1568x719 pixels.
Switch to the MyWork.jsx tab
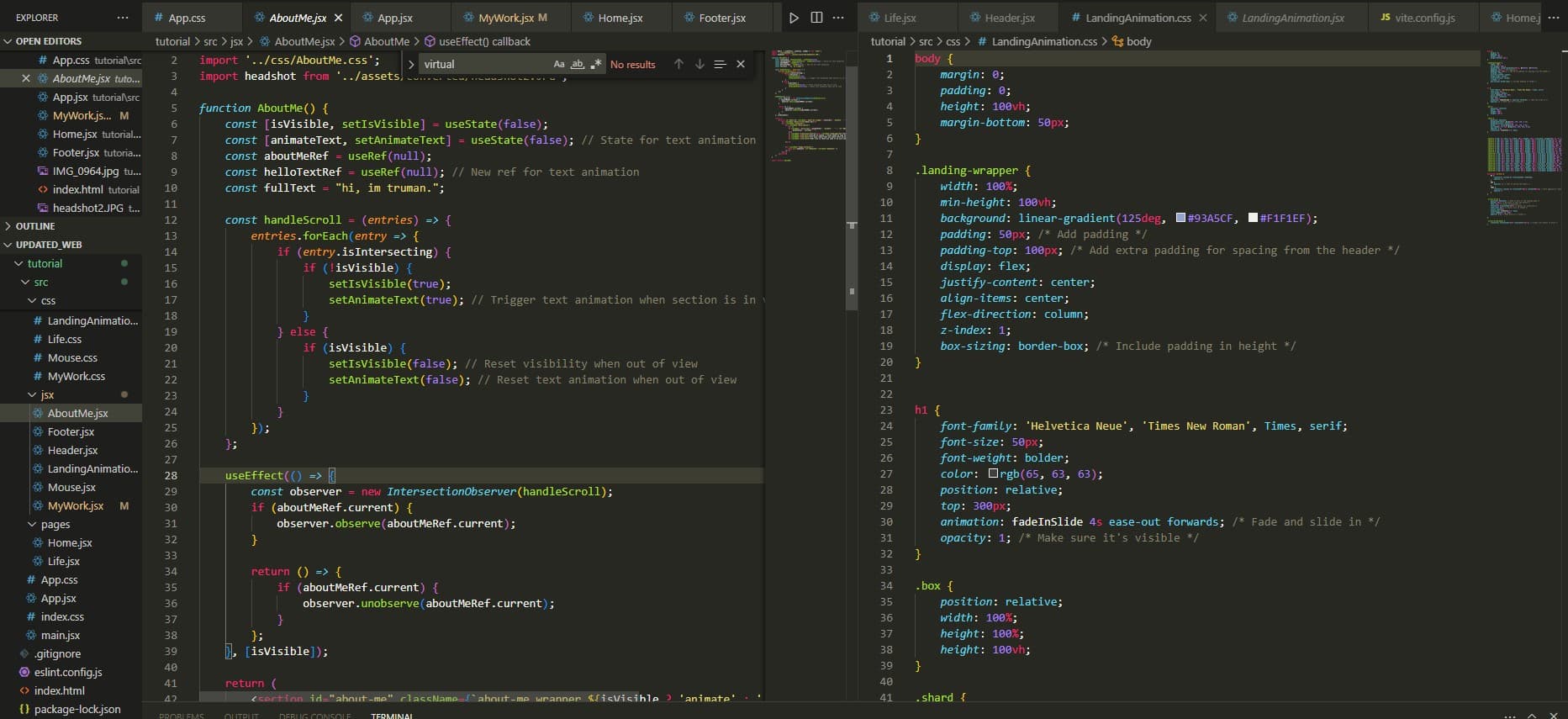pyautogui.click(x=512, y=17)
